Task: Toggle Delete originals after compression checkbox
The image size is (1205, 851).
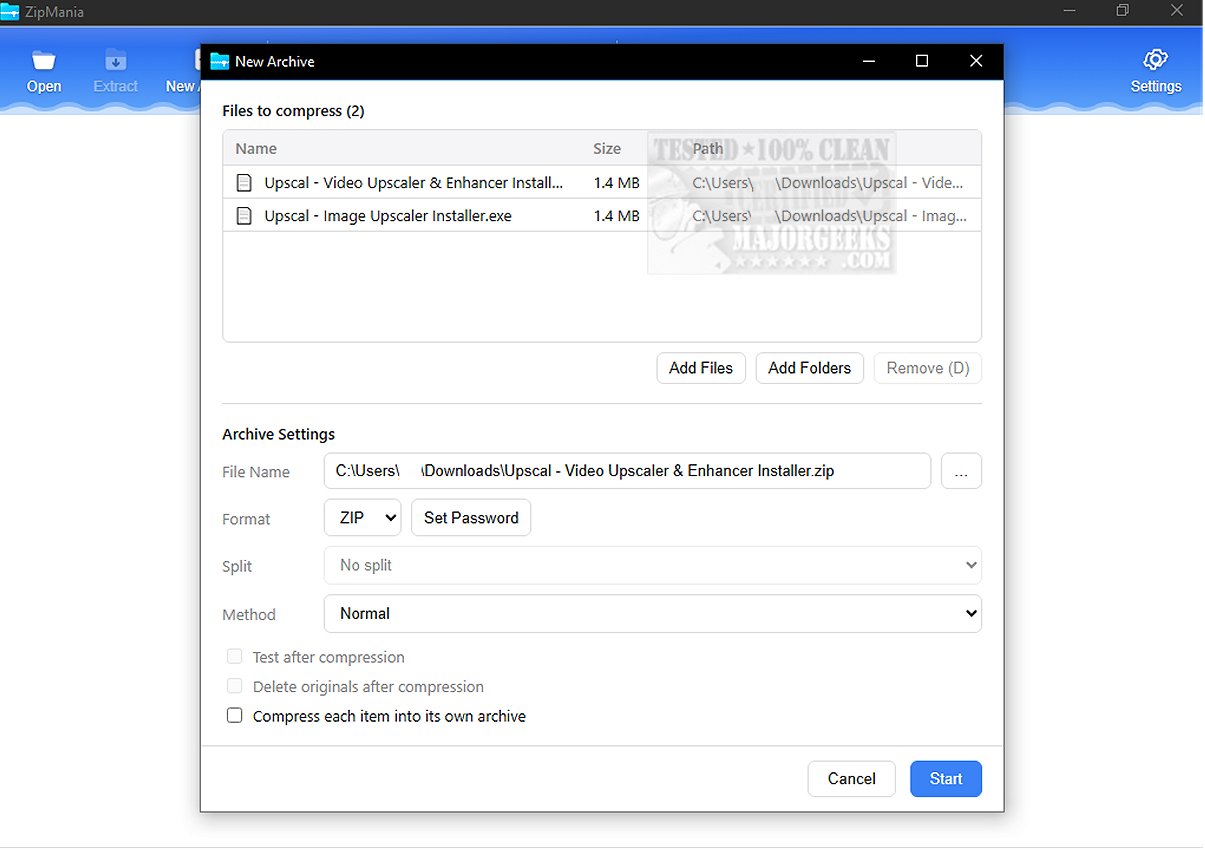Action: pyautogui.click(x=235, y=686)
